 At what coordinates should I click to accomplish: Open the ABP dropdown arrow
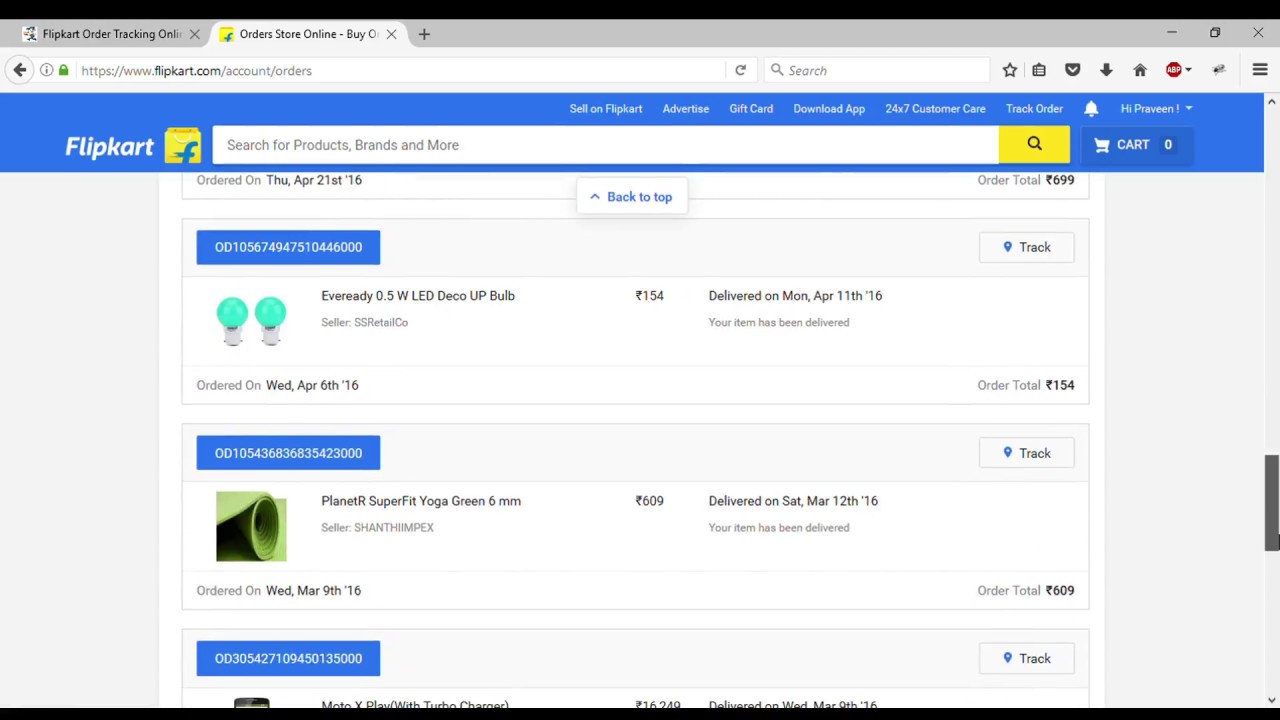[1188, 70]
